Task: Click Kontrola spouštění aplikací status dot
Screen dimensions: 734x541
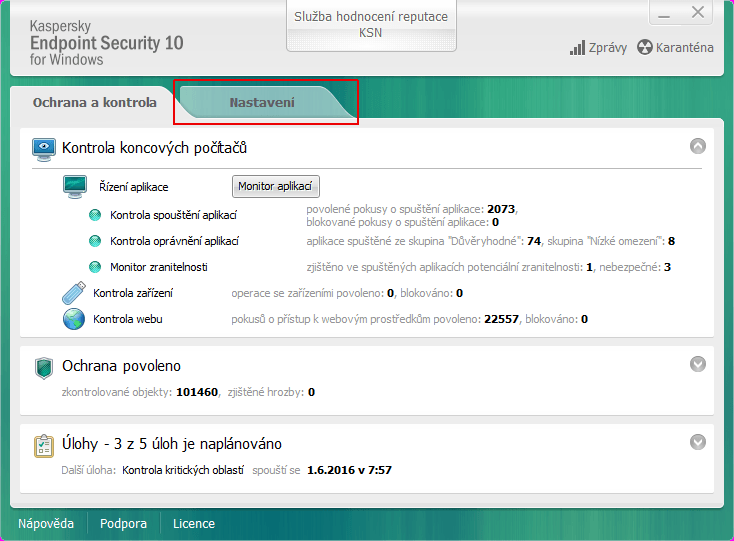Action: (x=95, y=215)
